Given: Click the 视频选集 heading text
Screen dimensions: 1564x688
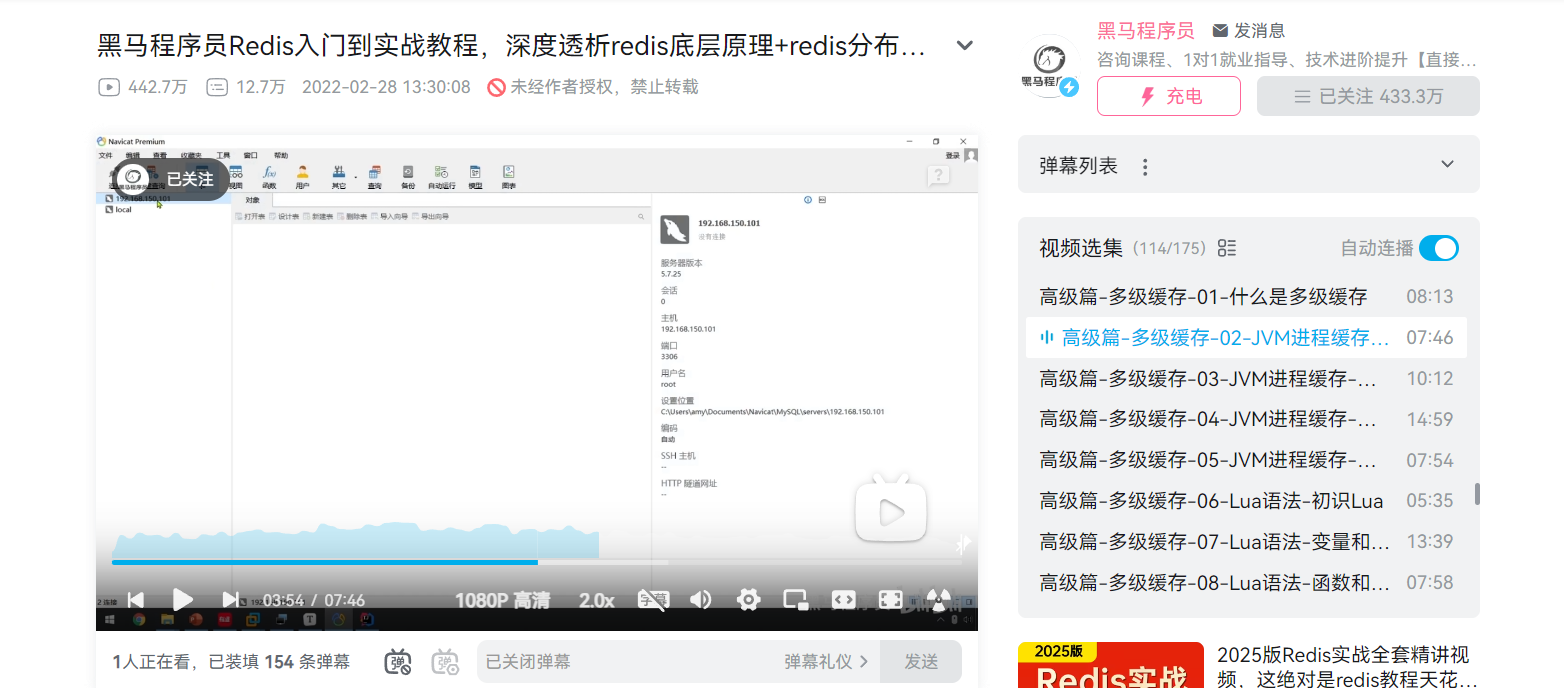Looking at the screenshot, I should coord(1081,248).
